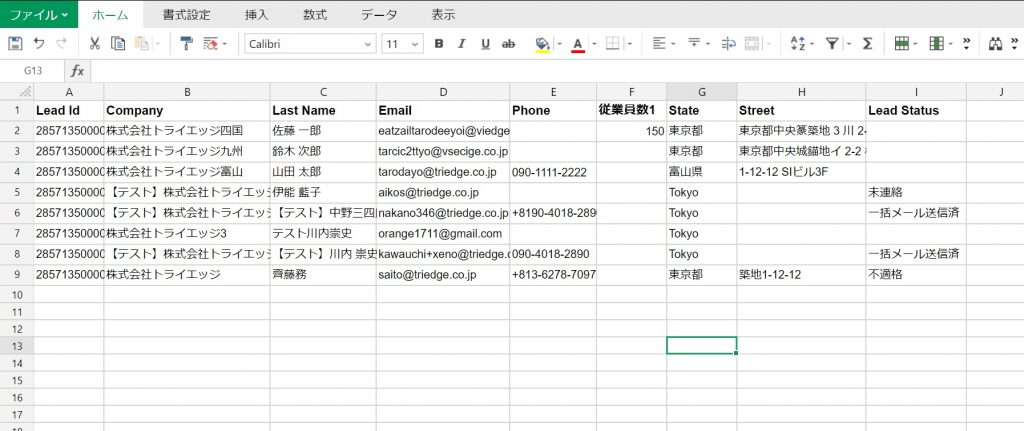1024x431 pixels.
Task: Click the select-all corner of the grid
Action: pyautogui.click(x=17, y=91)
